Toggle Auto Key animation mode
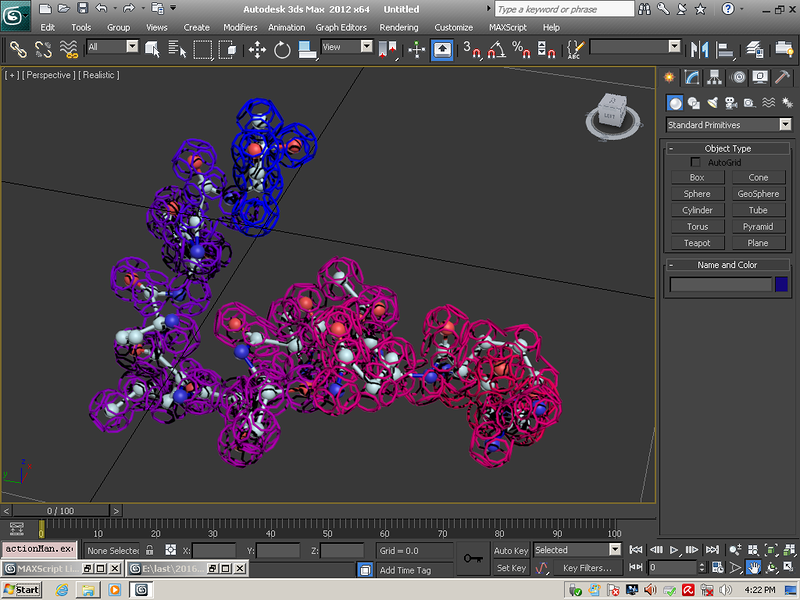 pyautogui.click(x=511, y=550)
